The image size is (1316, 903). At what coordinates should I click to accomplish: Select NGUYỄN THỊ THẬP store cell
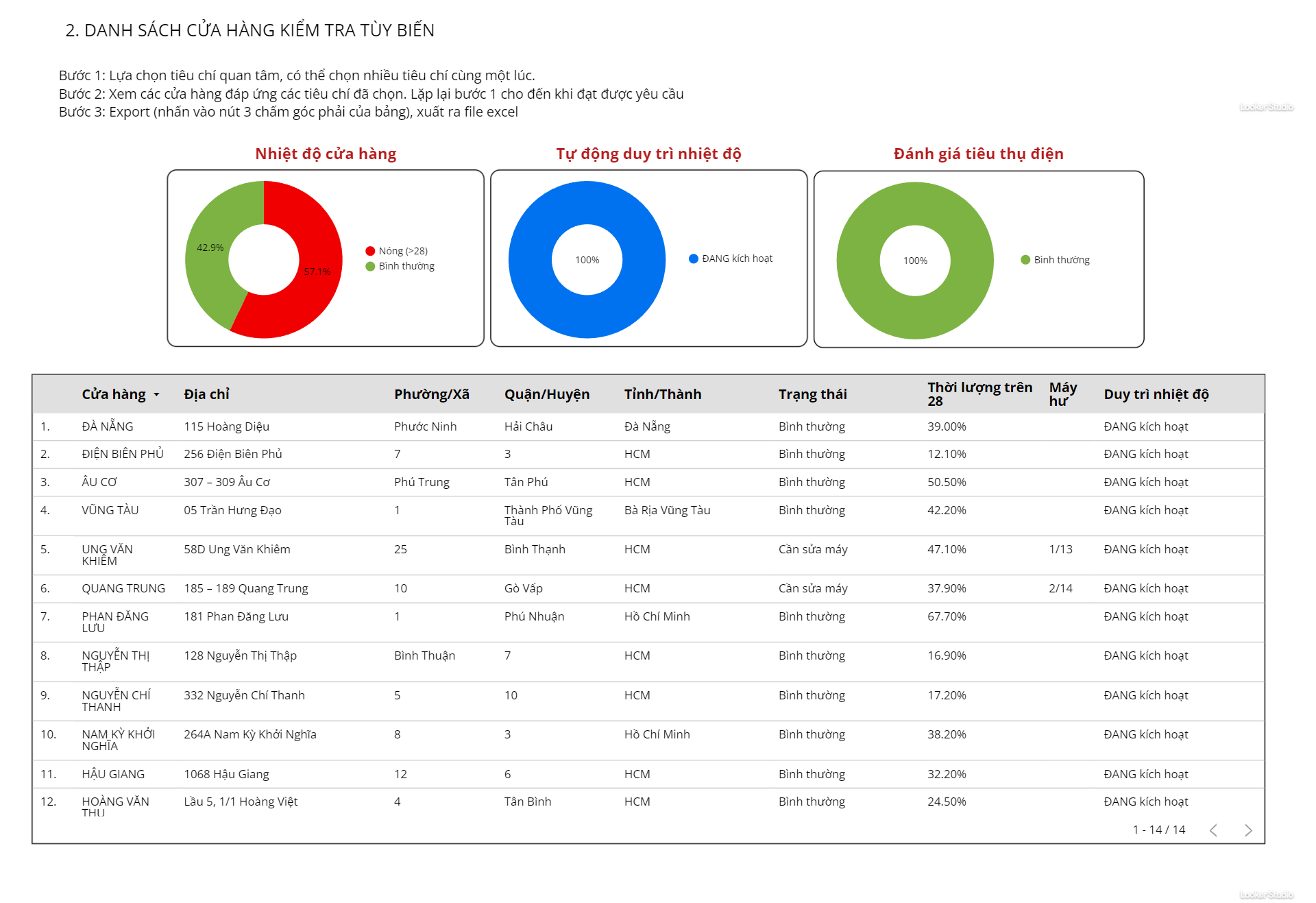(x=115, y=661)
